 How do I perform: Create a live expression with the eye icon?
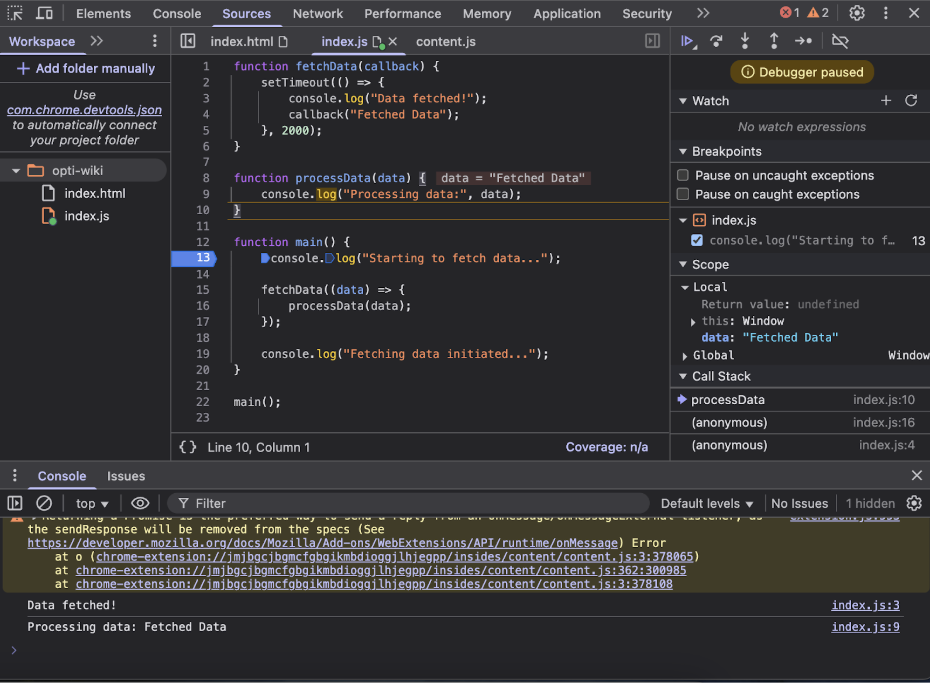140,503
